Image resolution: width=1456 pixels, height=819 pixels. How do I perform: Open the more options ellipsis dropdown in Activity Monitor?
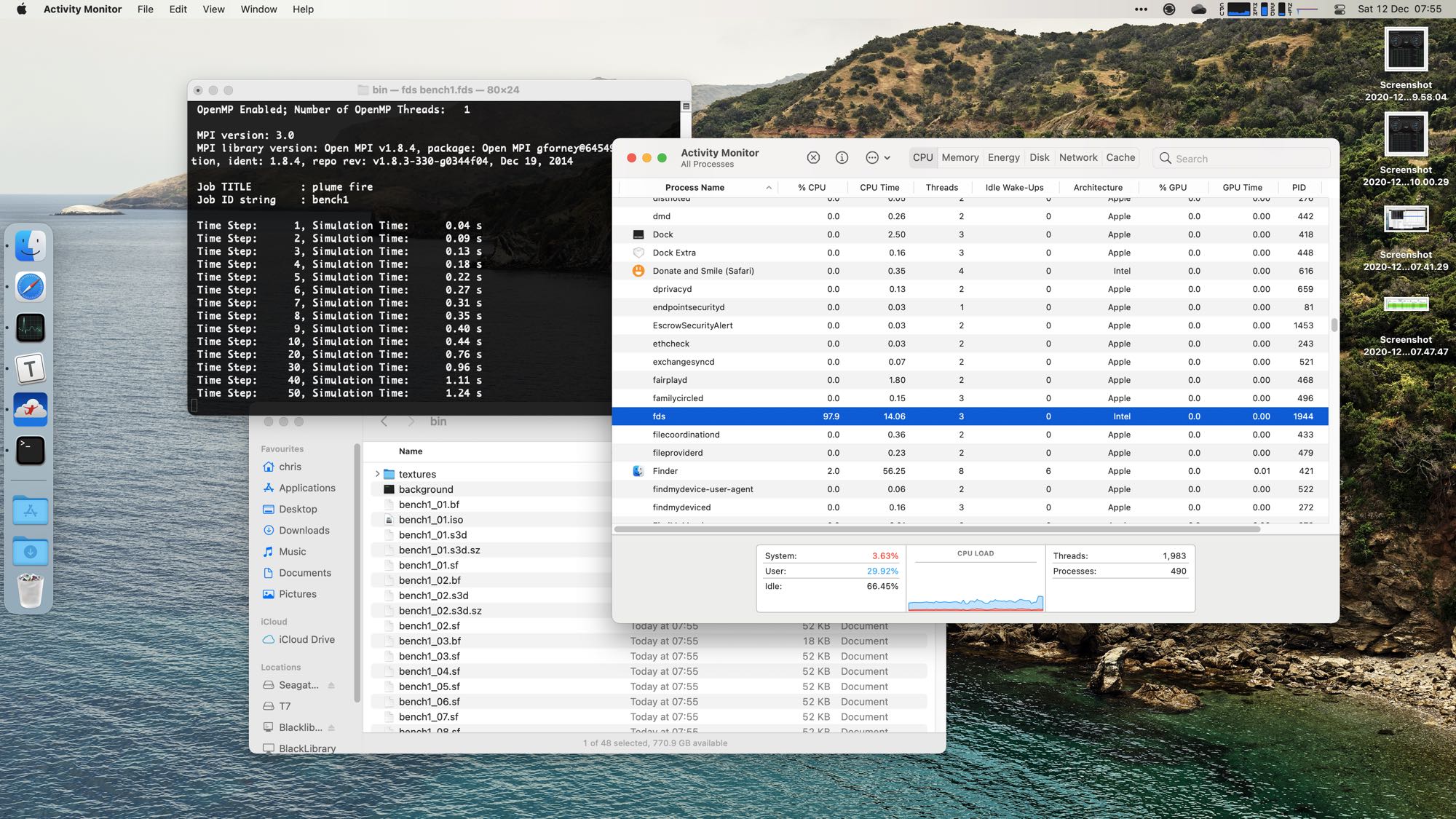click(878, 158)
